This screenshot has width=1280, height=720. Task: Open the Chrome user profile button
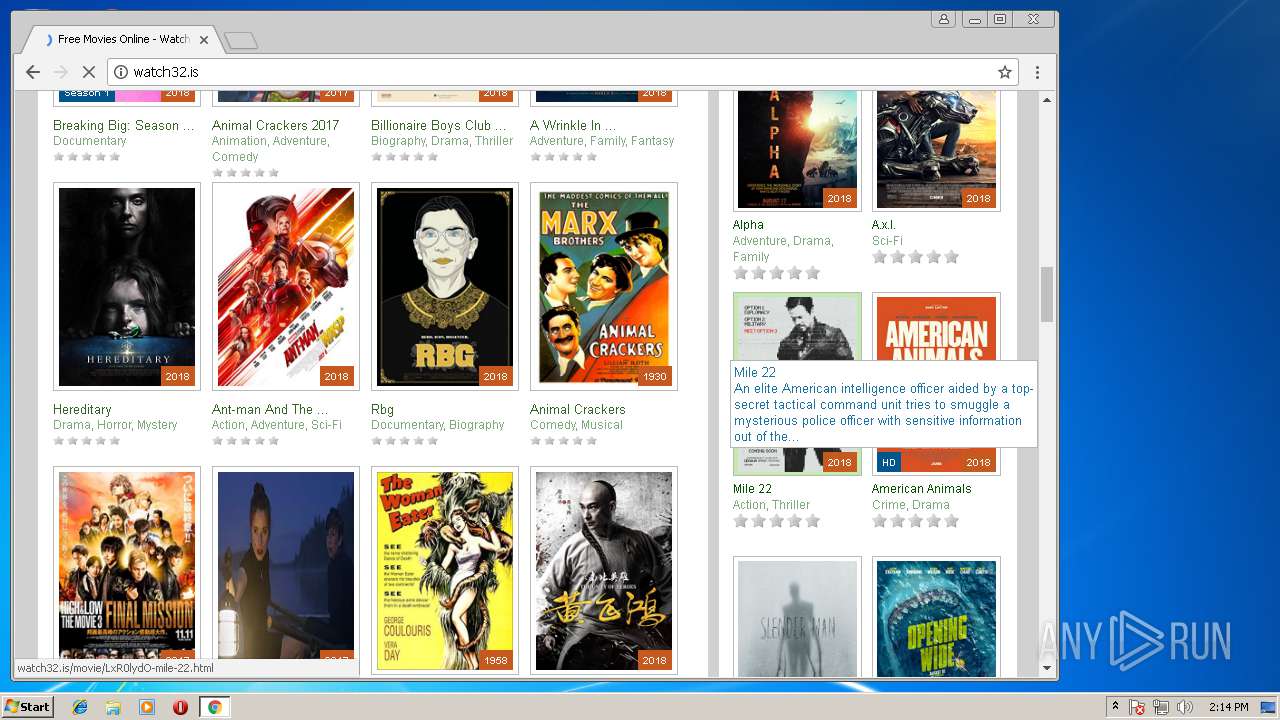coord(943,19)
